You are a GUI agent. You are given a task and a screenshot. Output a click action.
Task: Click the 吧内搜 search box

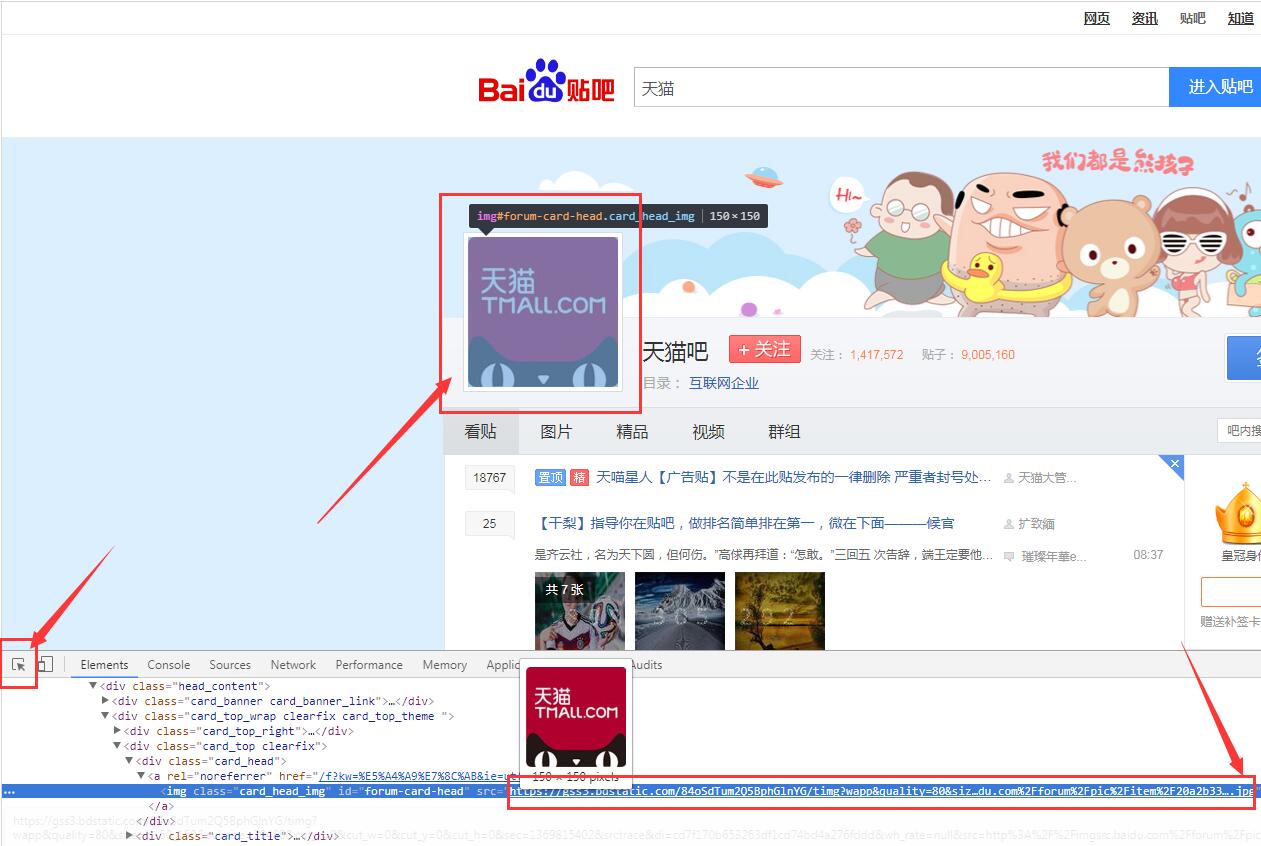[x=1239, y=430]
